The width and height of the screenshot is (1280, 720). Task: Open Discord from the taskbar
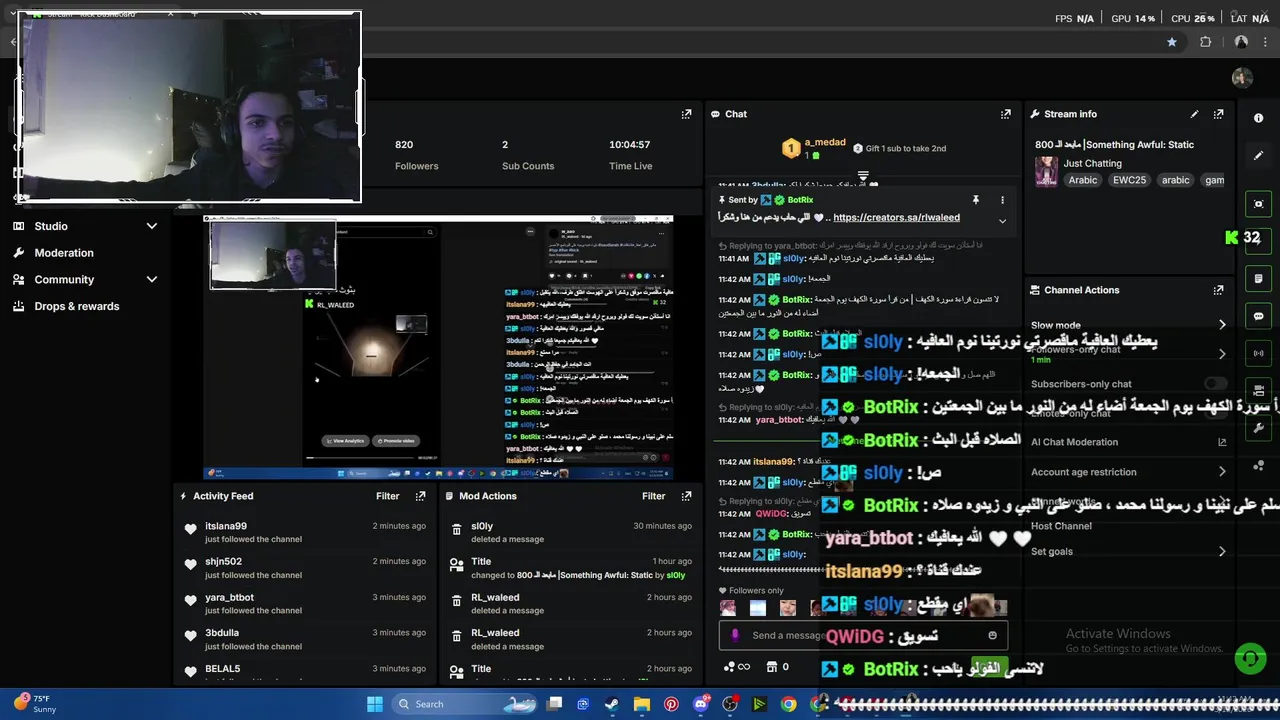pos(700,704)
